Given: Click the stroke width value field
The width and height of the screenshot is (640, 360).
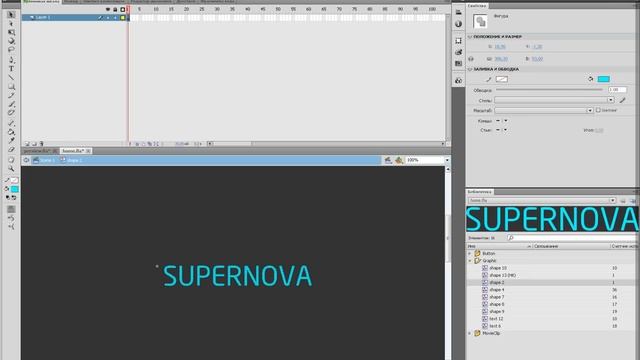Looking at the screenshot, I should coord(617,90).
